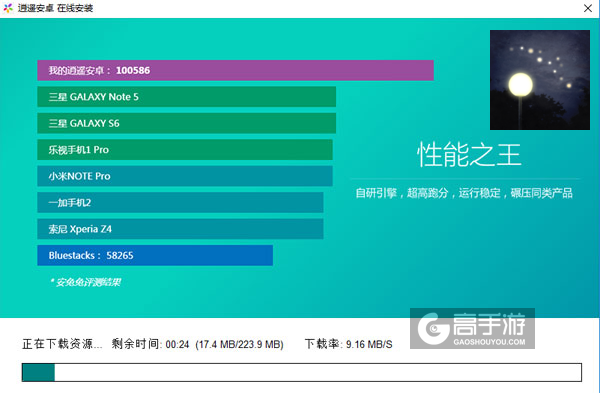
Task: Click the 三星 GALAXY Note 5 bar
Action: click(x=186, y=97)
